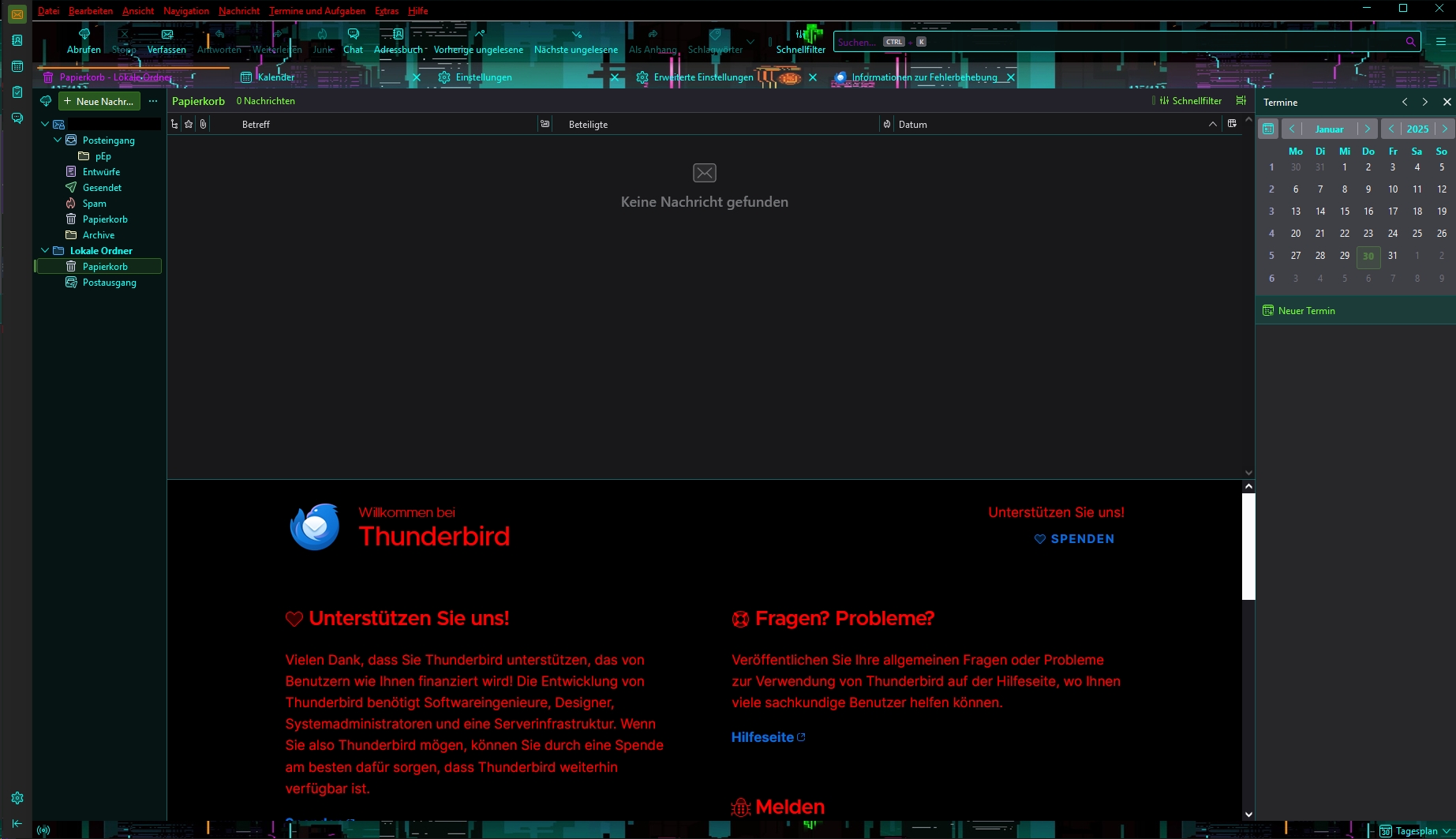The image size is (1456, 839).
Task: Click the column picker icon in message header
Action: [x=1232, y=124]
